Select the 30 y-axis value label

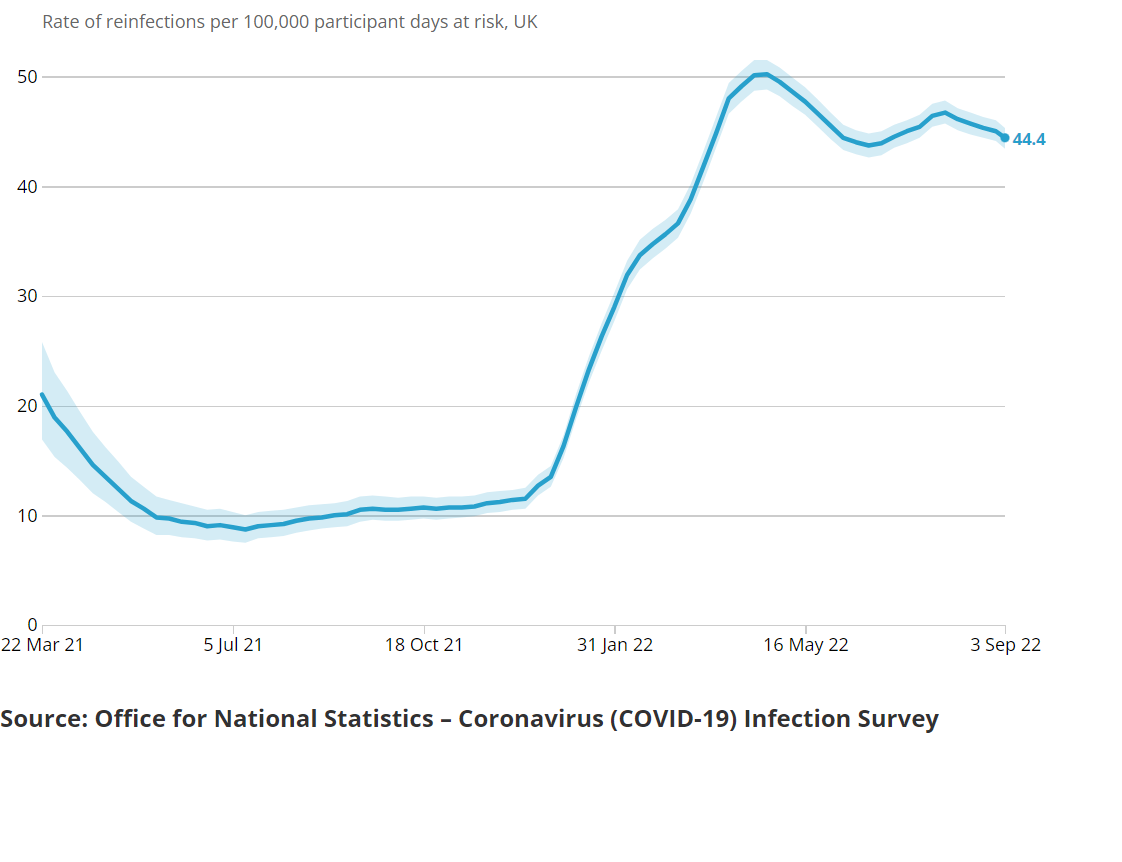tap(25, 296)
